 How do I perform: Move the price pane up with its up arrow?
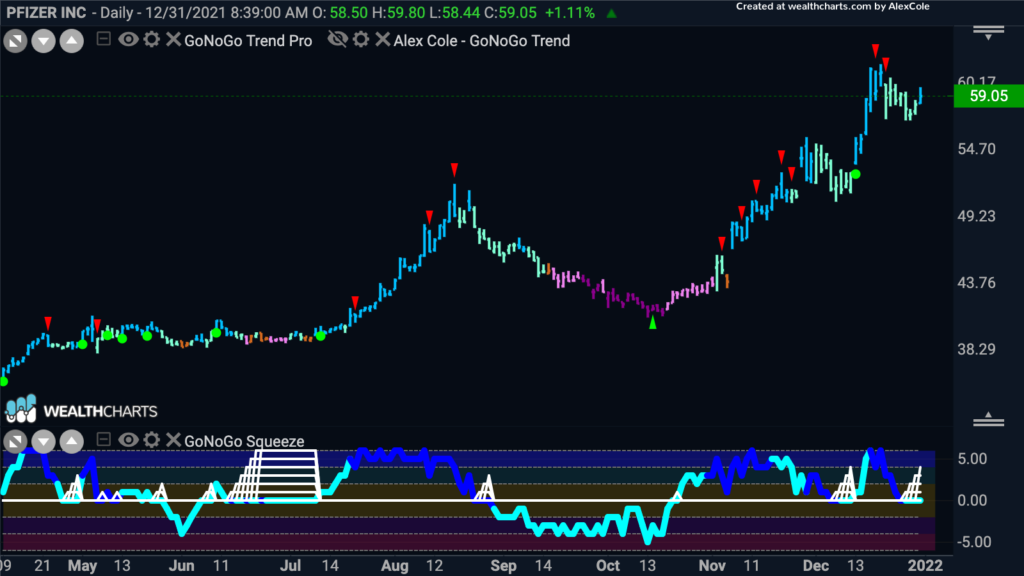pos(72,42)
